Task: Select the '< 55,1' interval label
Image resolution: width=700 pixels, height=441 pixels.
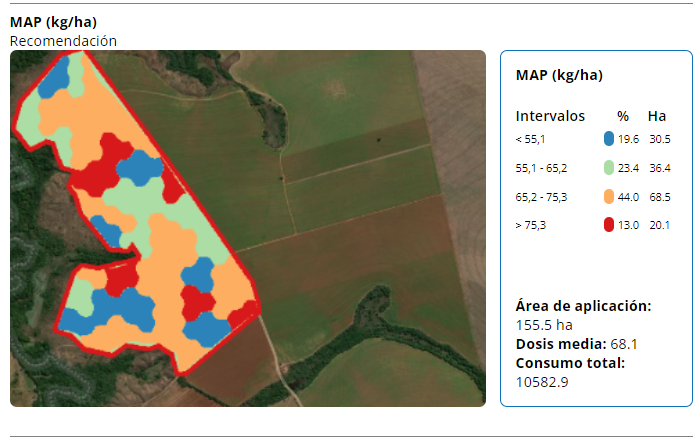Action: click(x=530, y=139)
